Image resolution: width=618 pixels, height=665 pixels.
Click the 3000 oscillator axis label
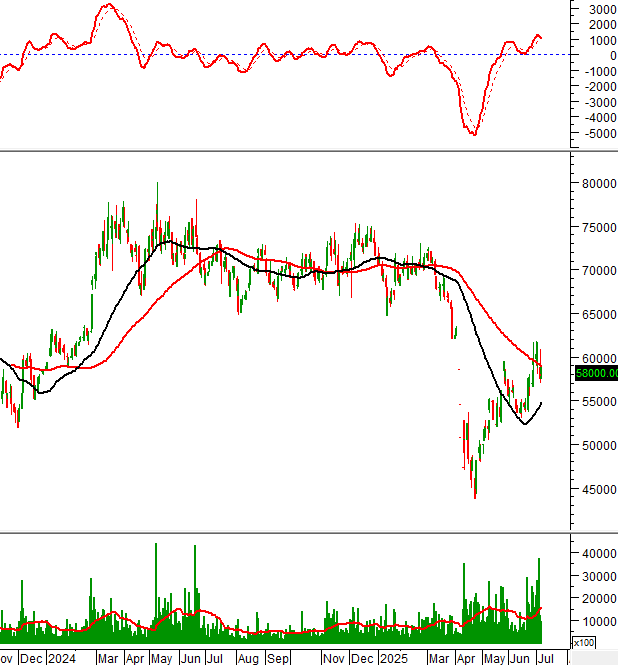point(603,9)
